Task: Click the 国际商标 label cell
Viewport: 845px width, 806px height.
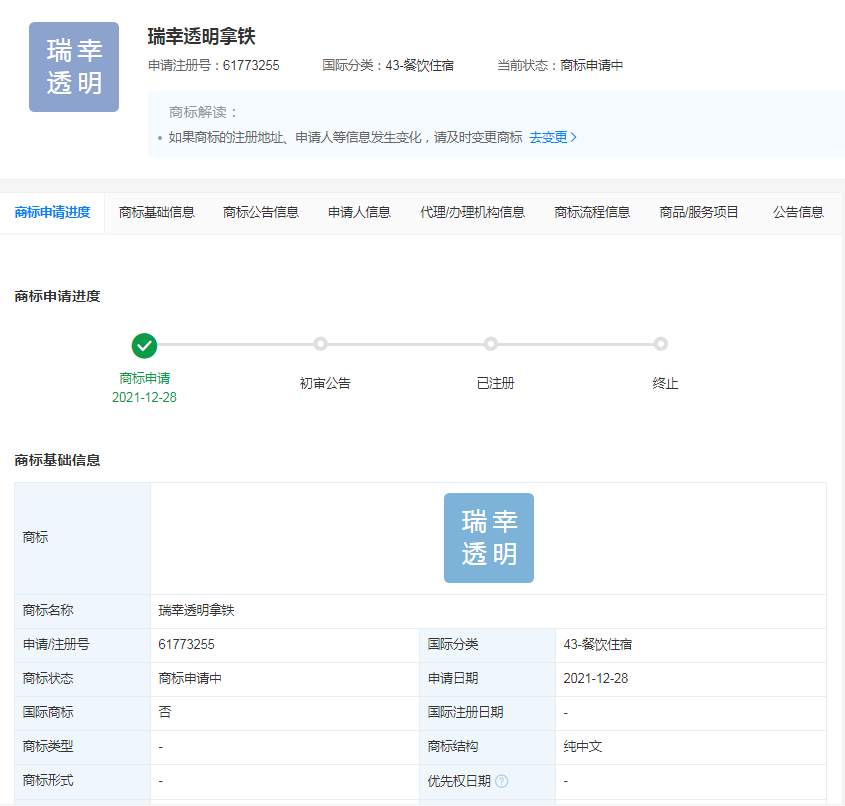Action: pos(82,712)
